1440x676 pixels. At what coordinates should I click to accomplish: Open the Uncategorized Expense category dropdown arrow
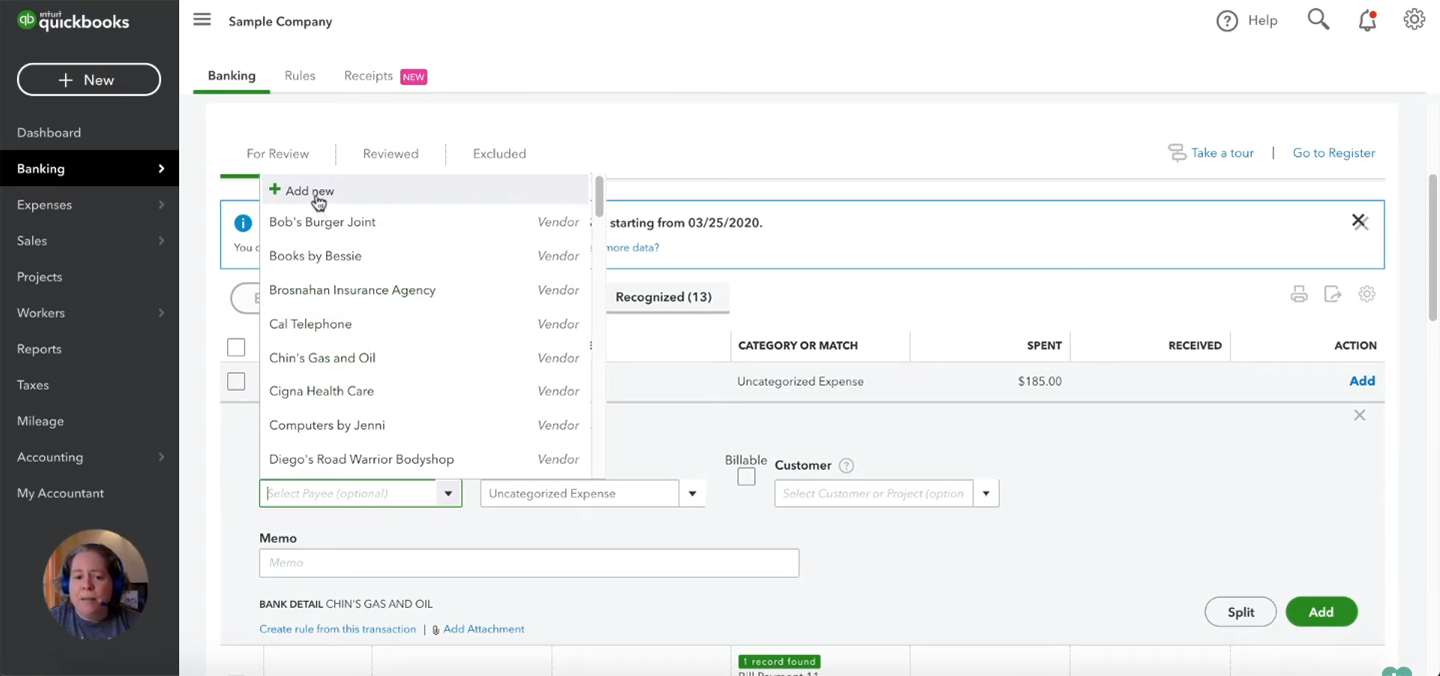coord(692,493)
